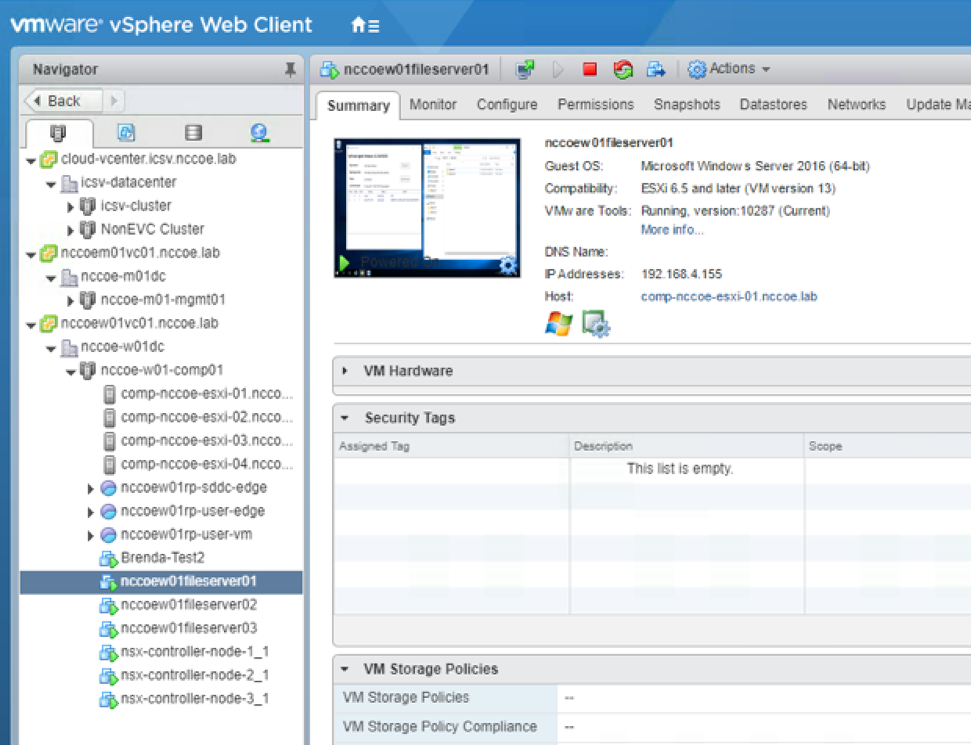Expand nccoew01rp-user-edge resource pool

90,513
